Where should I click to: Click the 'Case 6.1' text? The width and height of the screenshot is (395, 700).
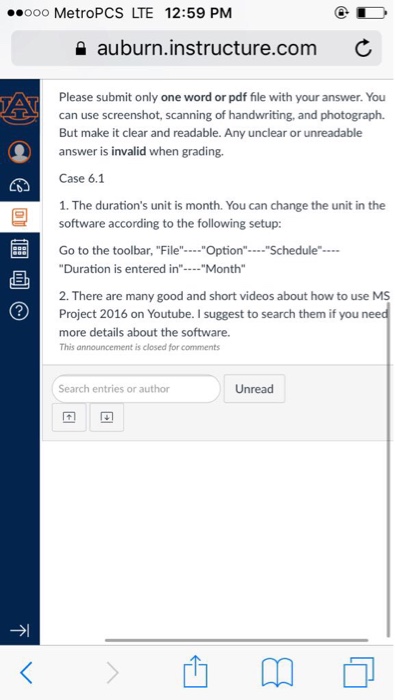[x=82, y=179]
